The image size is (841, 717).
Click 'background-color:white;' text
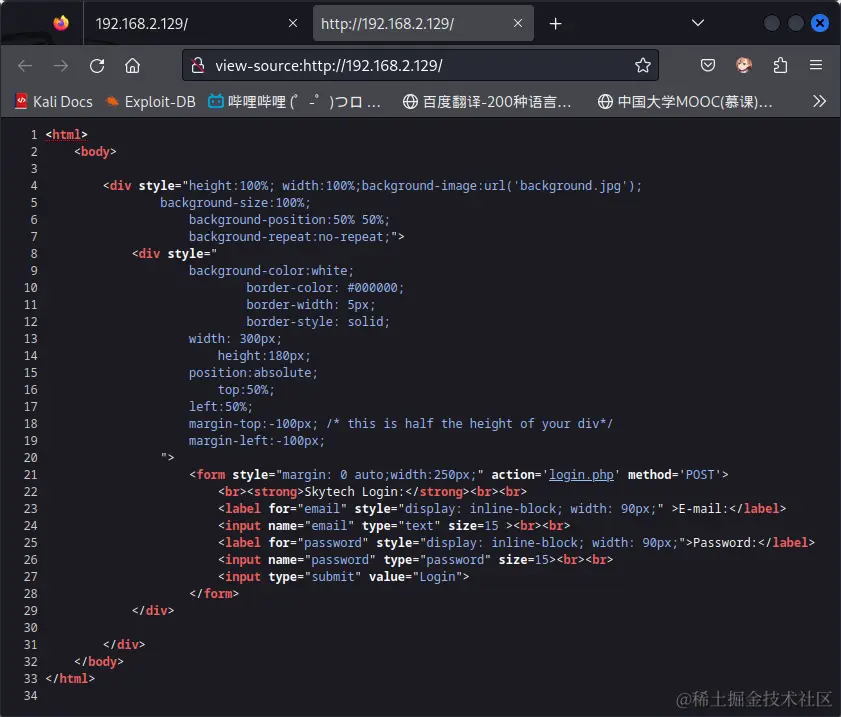pos(271,271)
